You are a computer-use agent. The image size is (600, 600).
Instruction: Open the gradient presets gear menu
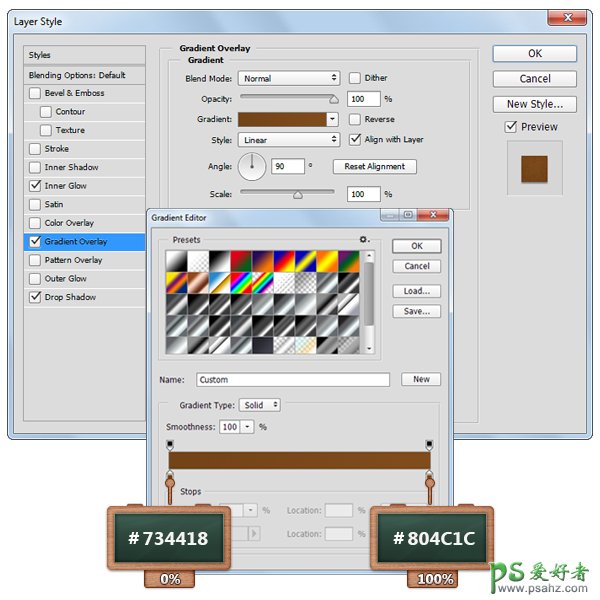click(365, 240)
